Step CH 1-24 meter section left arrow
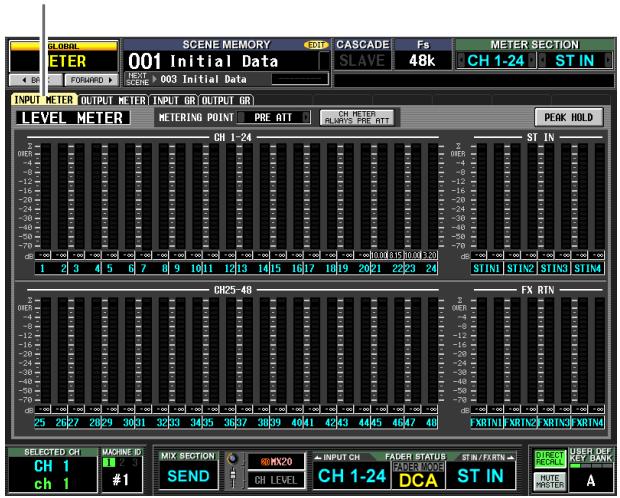The image size is (620, 498). click(x=461, y=61)
